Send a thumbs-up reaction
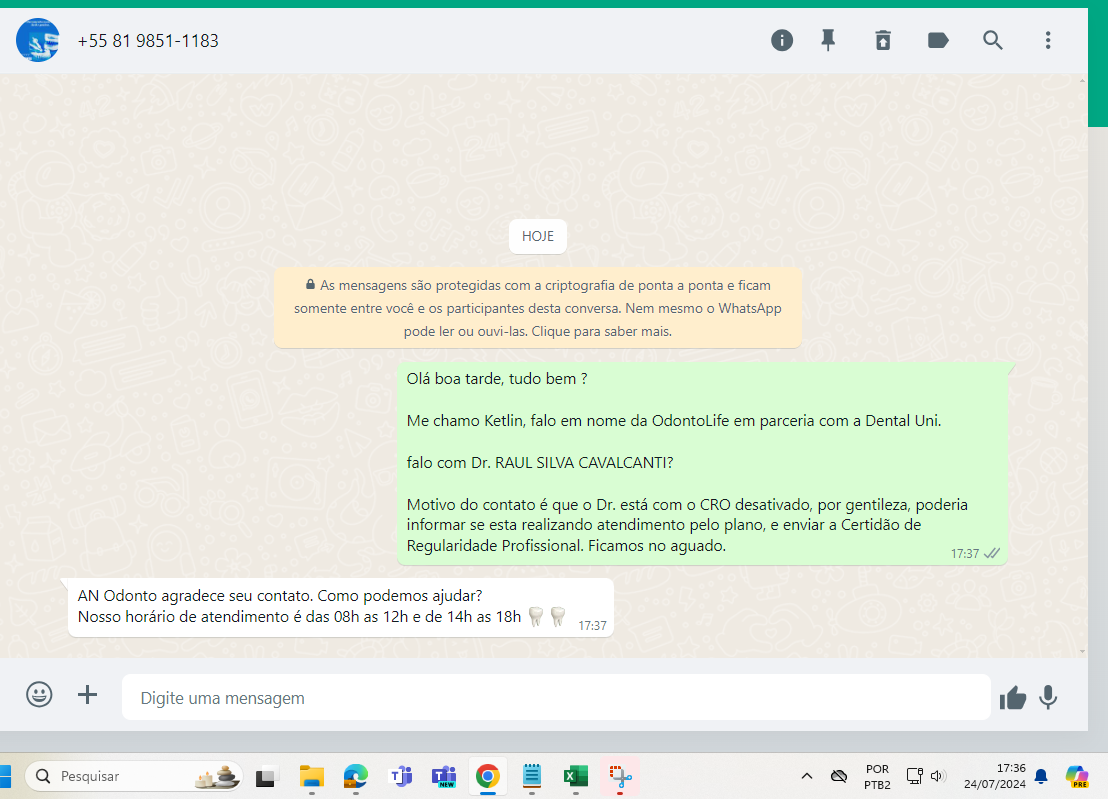Viewport: 1108px width, 799px height. (x=1013, y=697)
